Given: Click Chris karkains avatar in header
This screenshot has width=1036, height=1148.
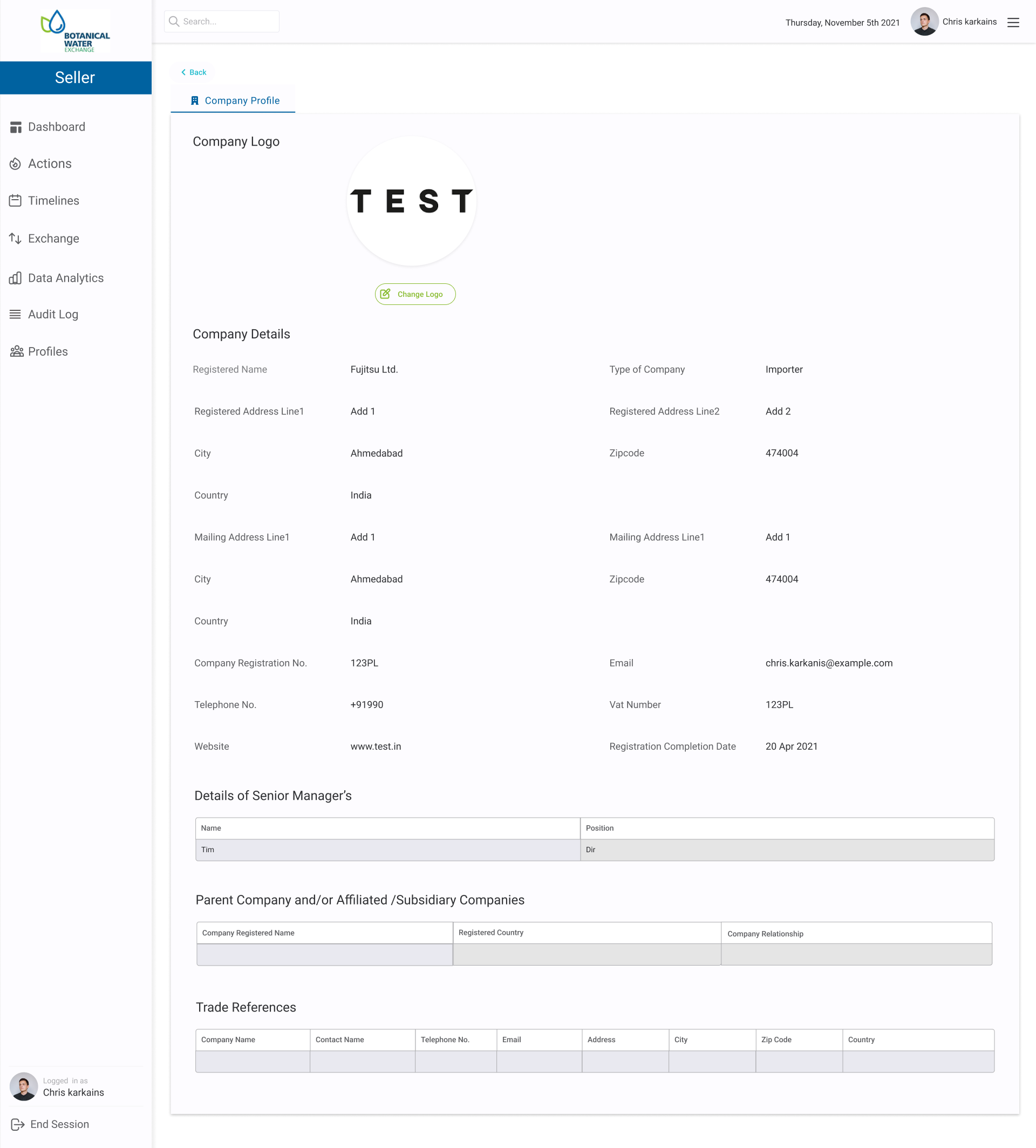Looking at the screenshot, I should (924, 22).
